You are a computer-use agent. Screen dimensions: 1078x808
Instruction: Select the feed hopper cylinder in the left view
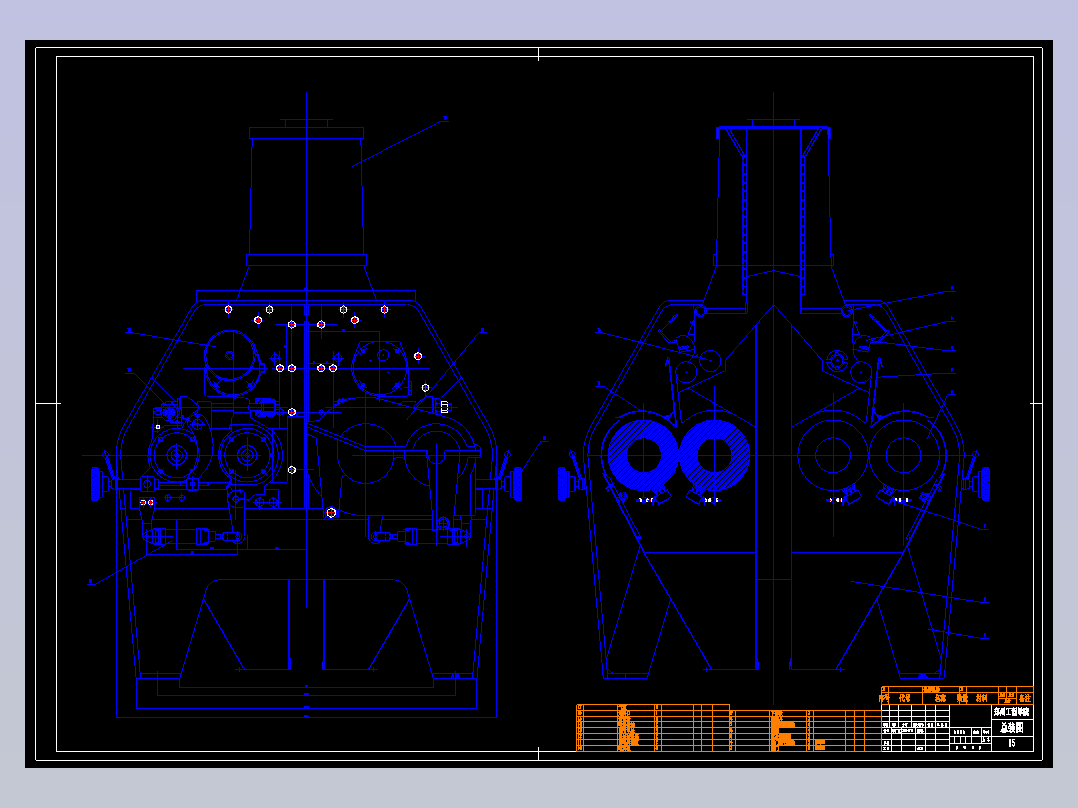pos(307,197)
